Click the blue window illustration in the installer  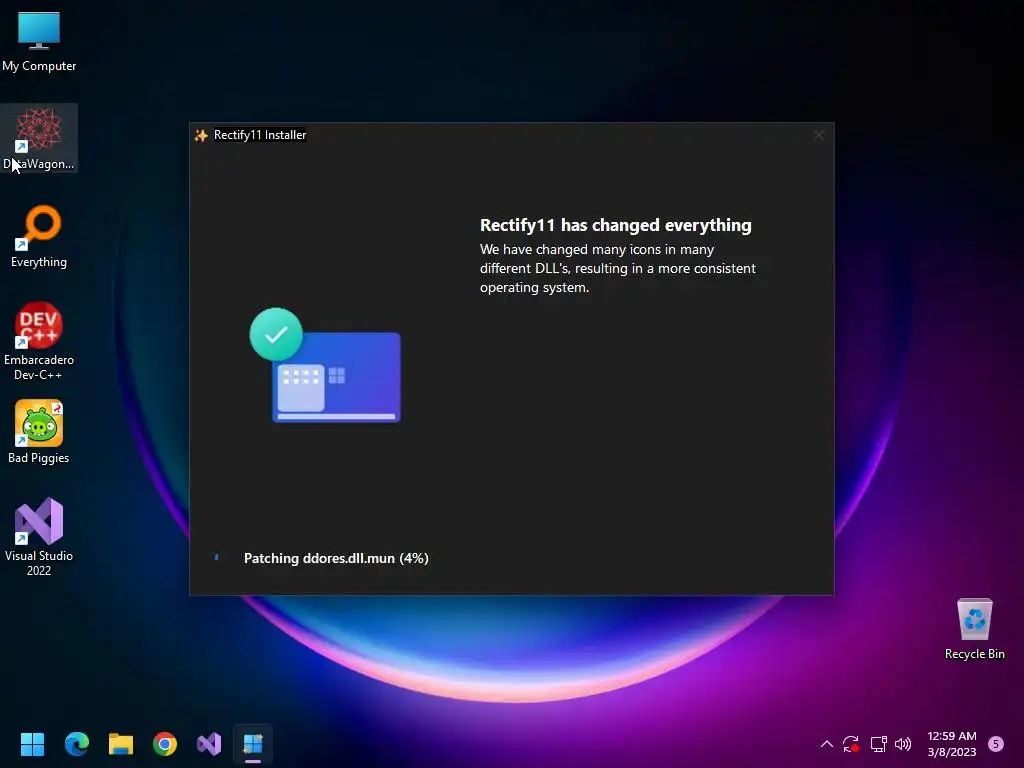coord(336,377)
